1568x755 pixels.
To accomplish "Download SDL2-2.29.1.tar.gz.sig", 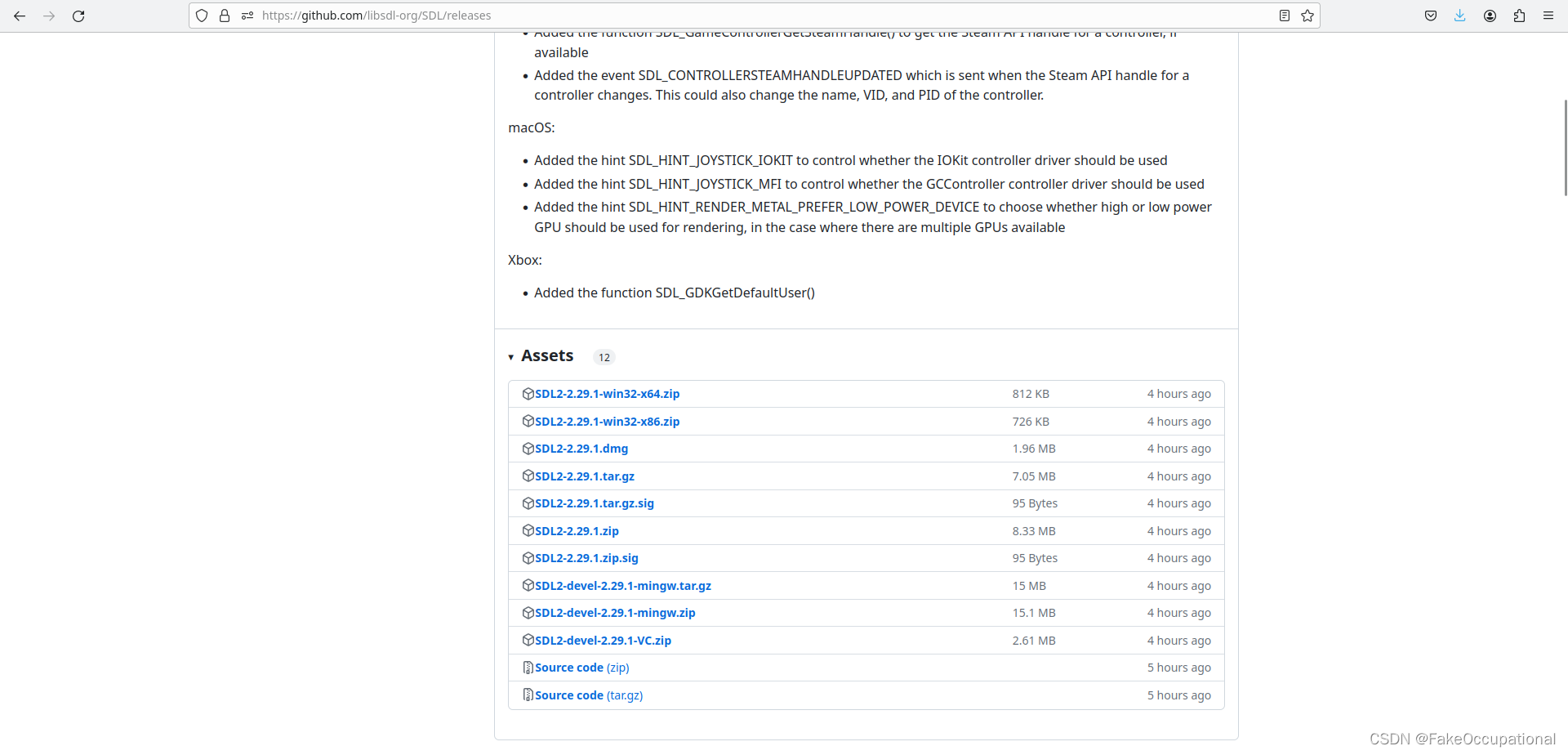I will click(595, 503).
